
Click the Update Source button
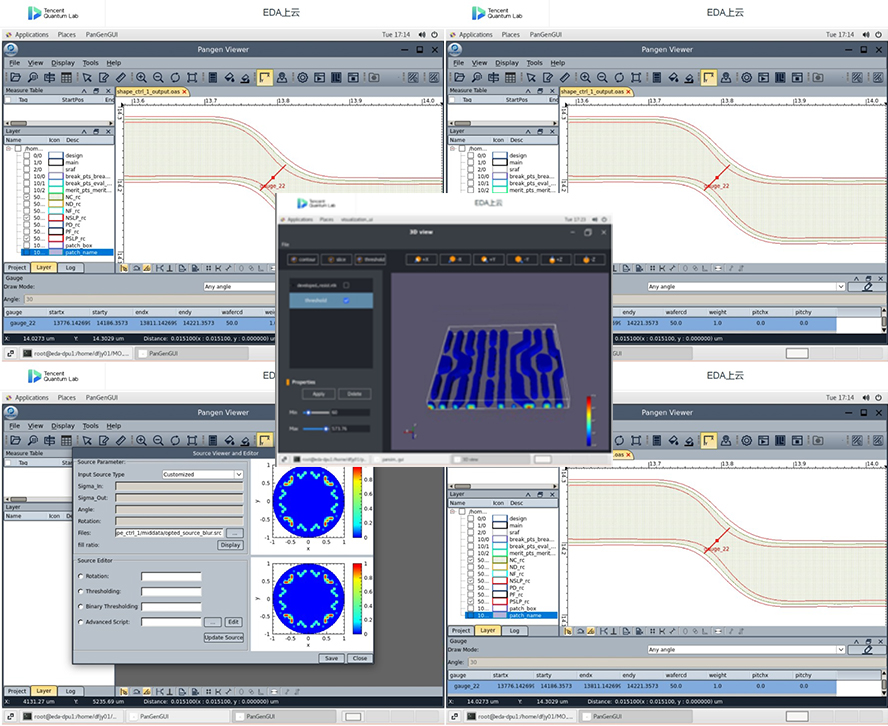[223, 637]
